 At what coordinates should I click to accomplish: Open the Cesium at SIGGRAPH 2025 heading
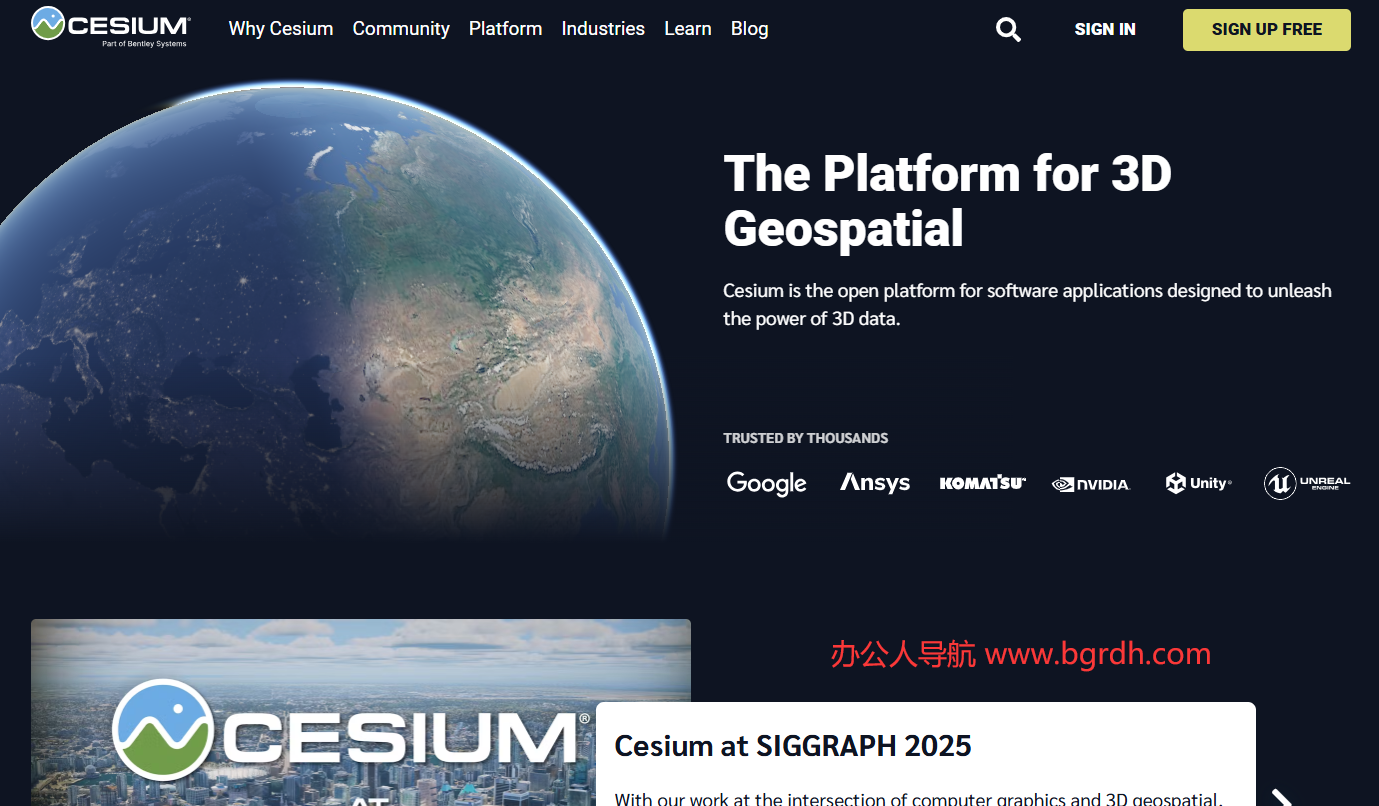(793, 746)
